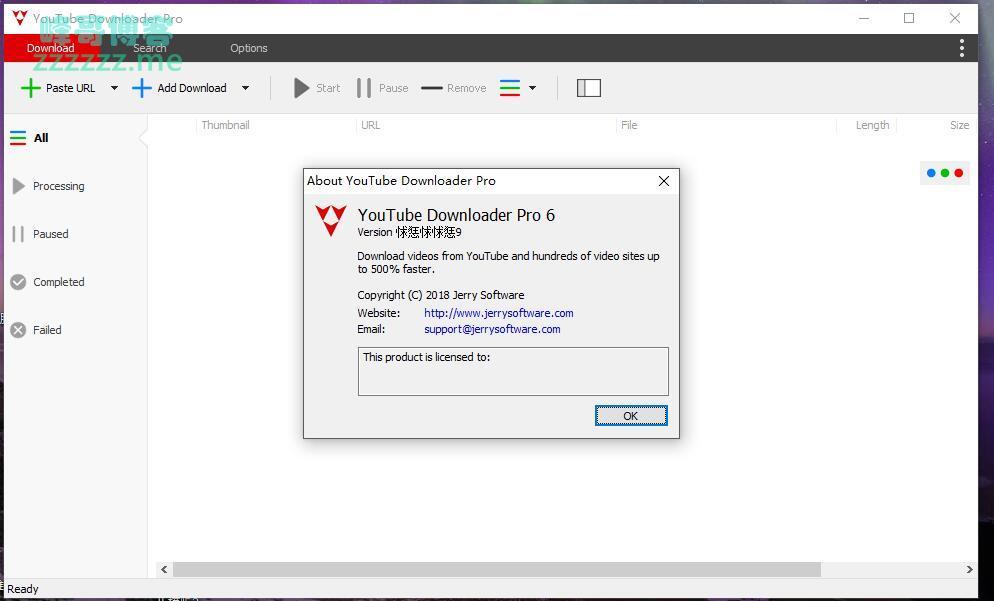The width and height of the screenshot is (994, 601).
Task: Click the three colored dots indicator
Action: click(x=945, y=173)
